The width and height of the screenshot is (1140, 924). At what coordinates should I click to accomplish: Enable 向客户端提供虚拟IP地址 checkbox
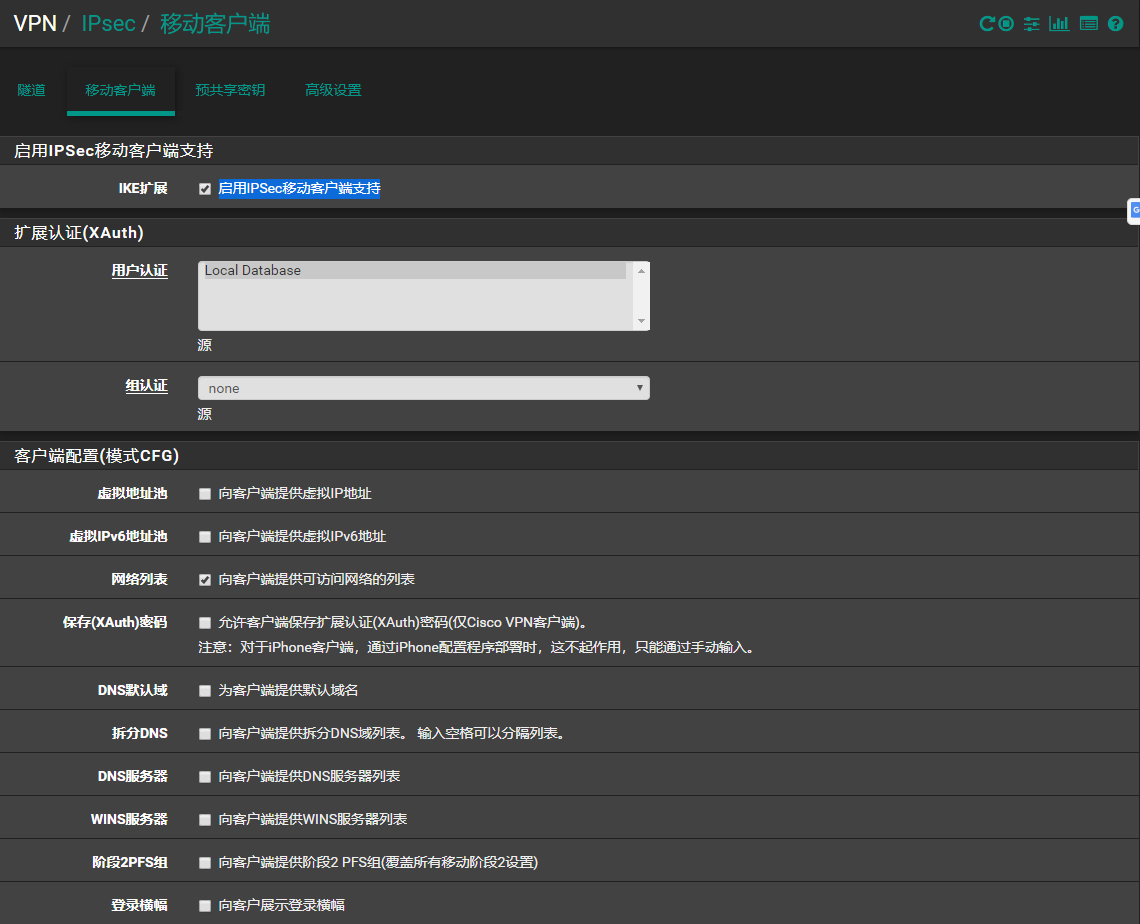coord(205,494)
